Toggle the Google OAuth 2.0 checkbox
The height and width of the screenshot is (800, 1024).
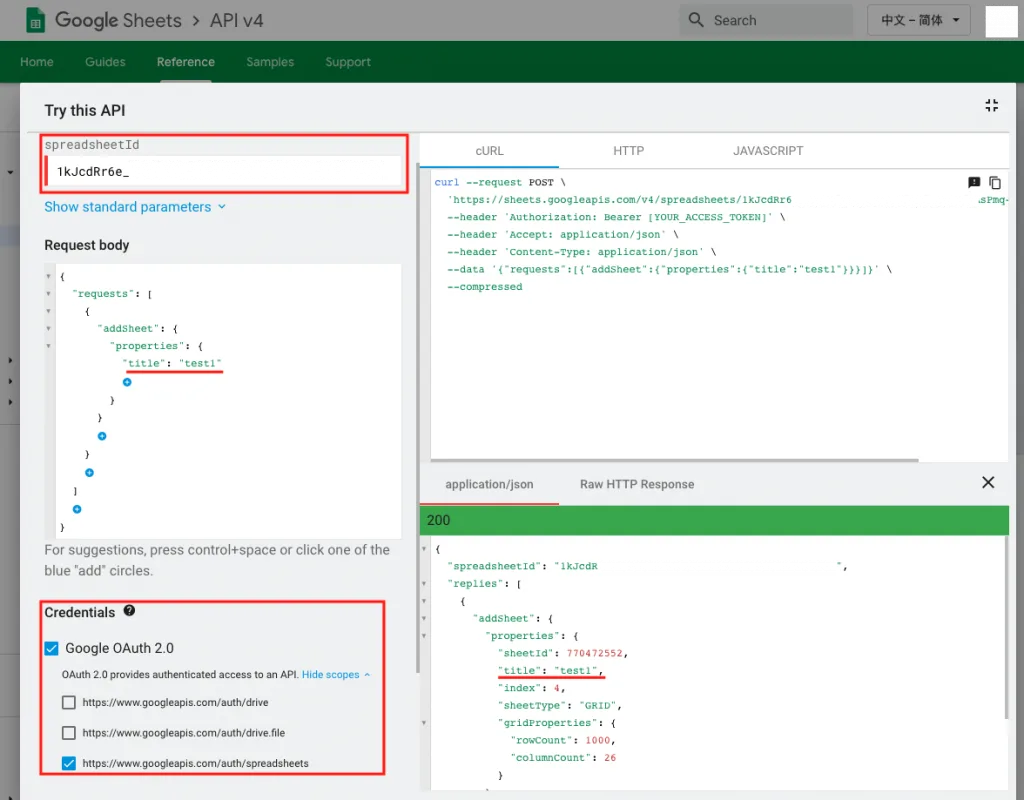point(51,648)
